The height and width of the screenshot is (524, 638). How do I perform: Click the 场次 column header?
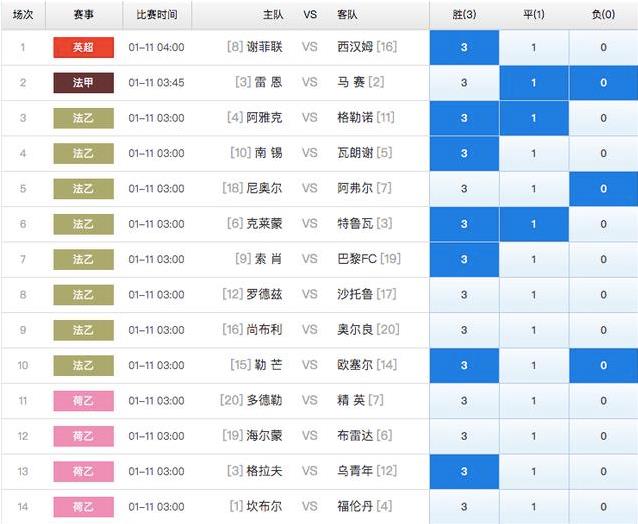tap(23, 15)
